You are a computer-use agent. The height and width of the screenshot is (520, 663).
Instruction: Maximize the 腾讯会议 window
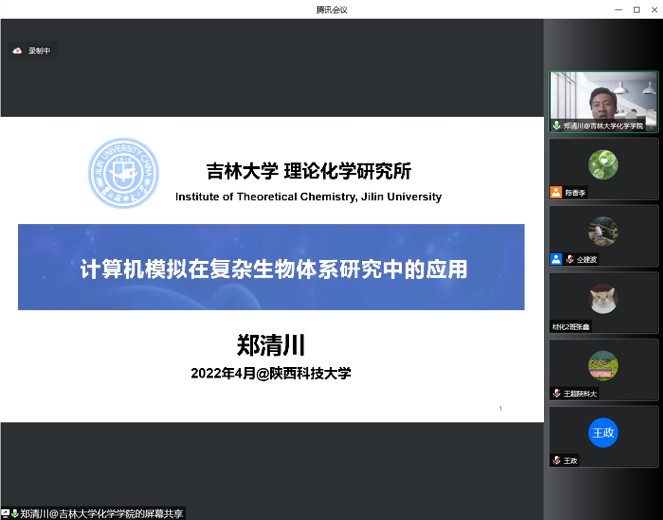pyautogui.click(x=636, y=9)
